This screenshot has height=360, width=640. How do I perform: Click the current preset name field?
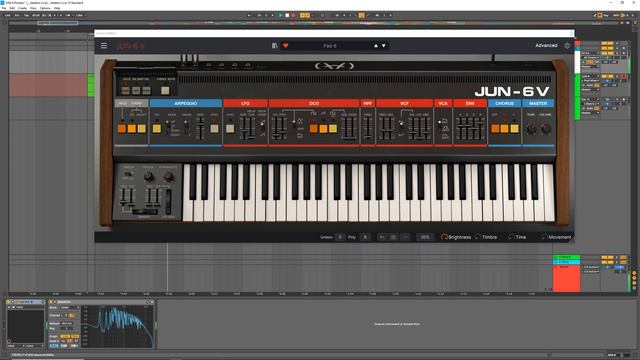[x=330, y=46]
